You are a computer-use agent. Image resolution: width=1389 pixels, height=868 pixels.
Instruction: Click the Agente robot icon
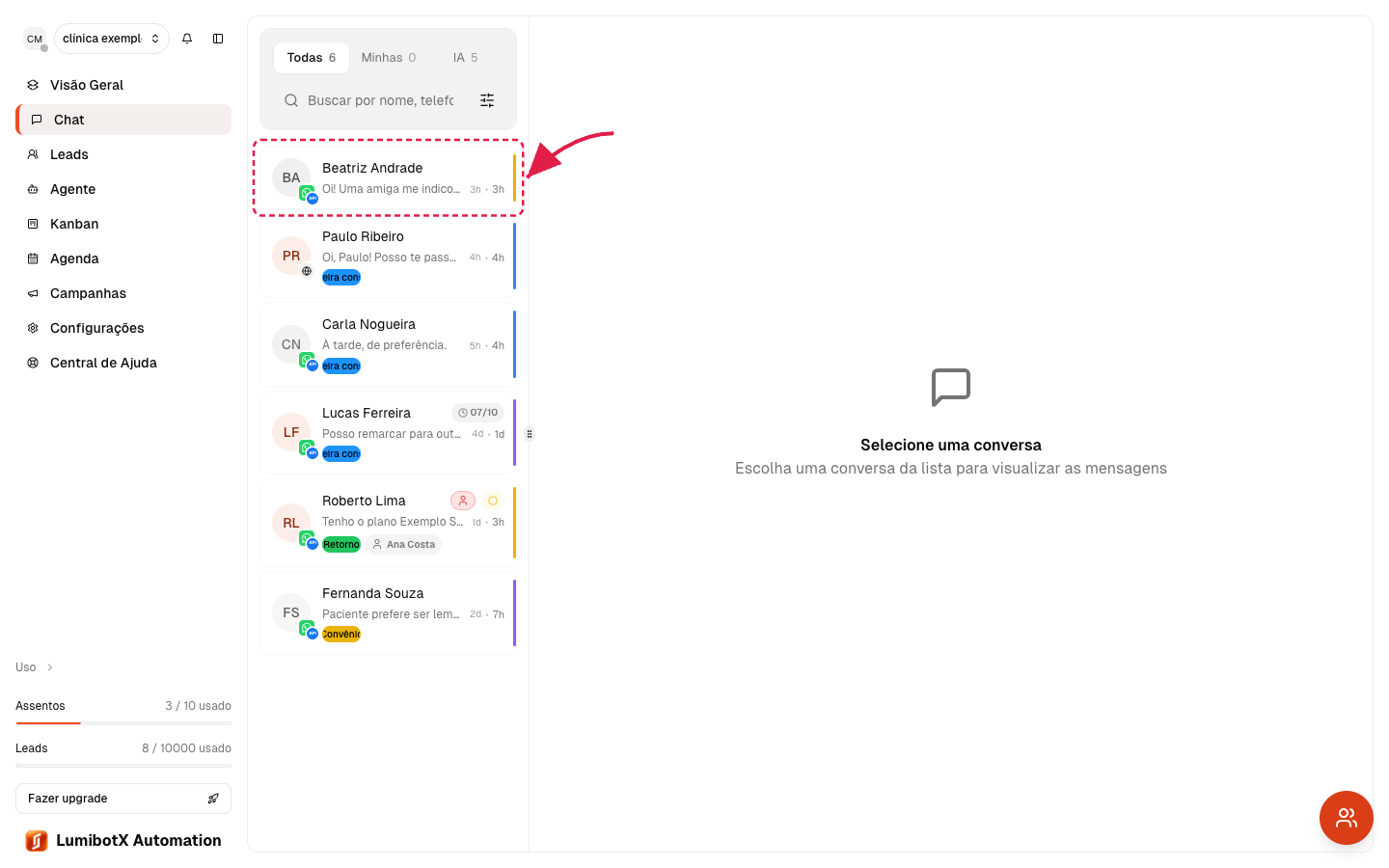(33, 189)
